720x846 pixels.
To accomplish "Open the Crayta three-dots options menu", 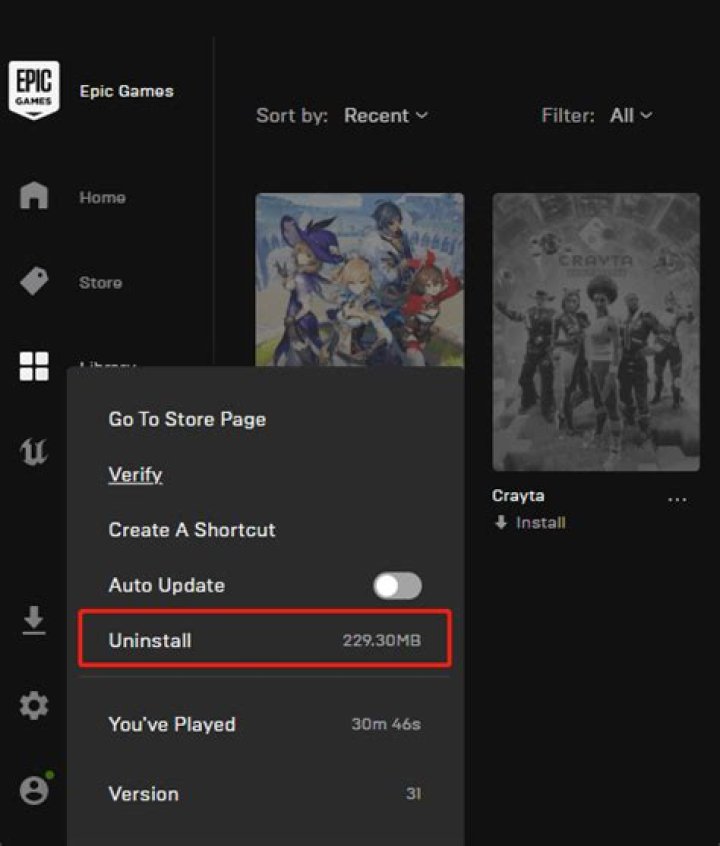I will click(x=677, y=499).
